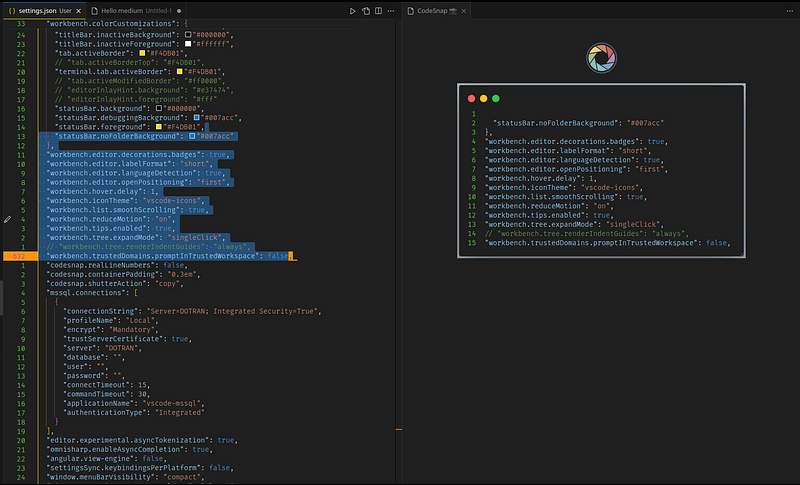
Task: Click "statusBar.noFolderBackground" in CodeSnap preview
Action: [x=556, y=123]
